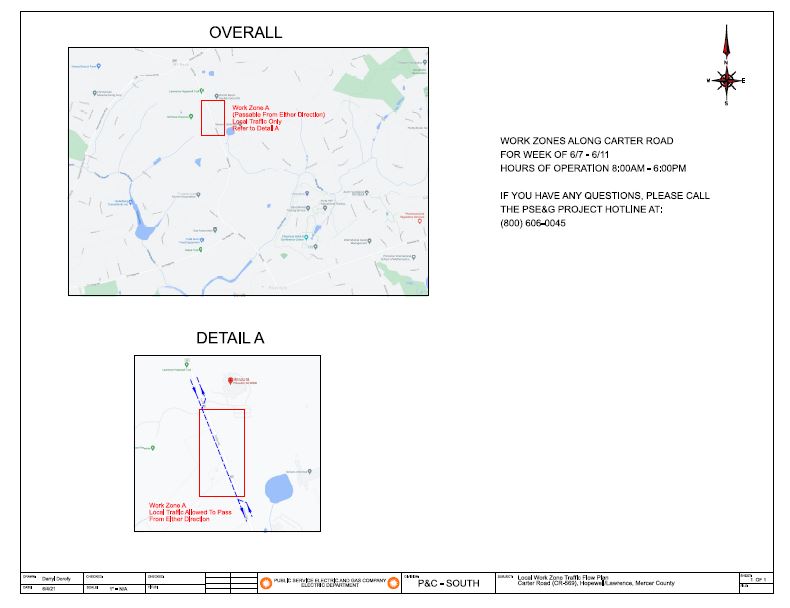
Task: Click the red work zone box in Overall map
Action: point(212,118)
